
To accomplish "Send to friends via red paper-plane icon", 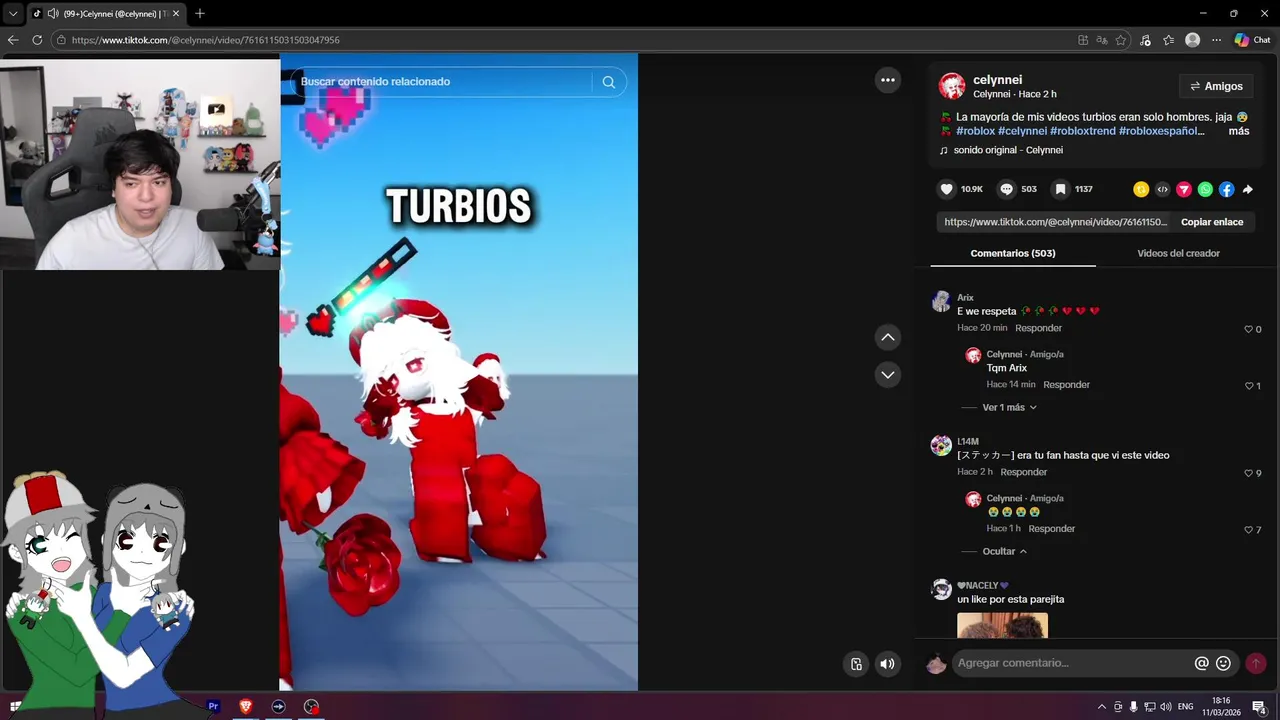I will 1184,189.
